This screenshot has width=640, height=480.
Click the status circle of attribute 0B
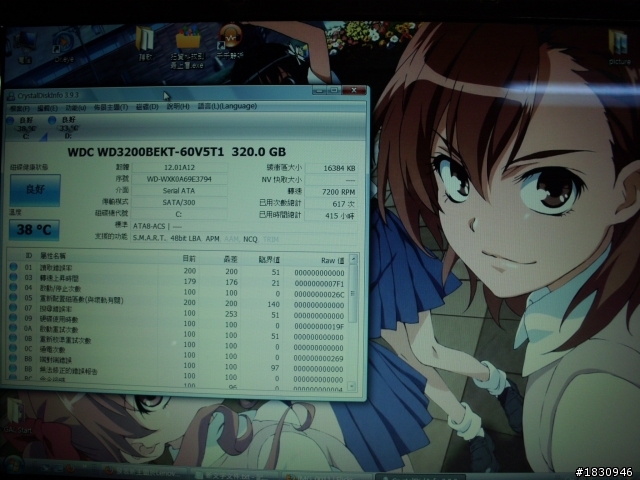[13, 338]
